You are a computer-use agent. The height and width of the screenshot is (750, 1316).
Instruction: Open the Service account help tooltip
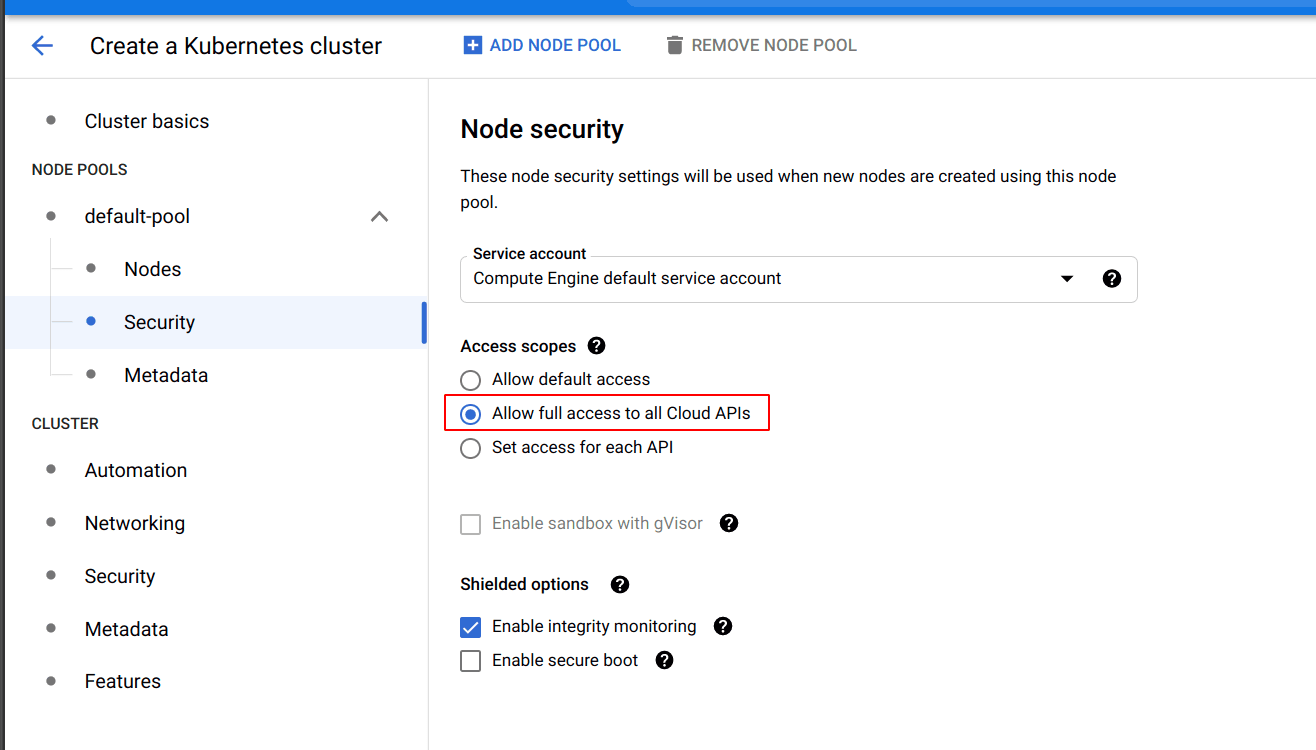click(1112, 279)
